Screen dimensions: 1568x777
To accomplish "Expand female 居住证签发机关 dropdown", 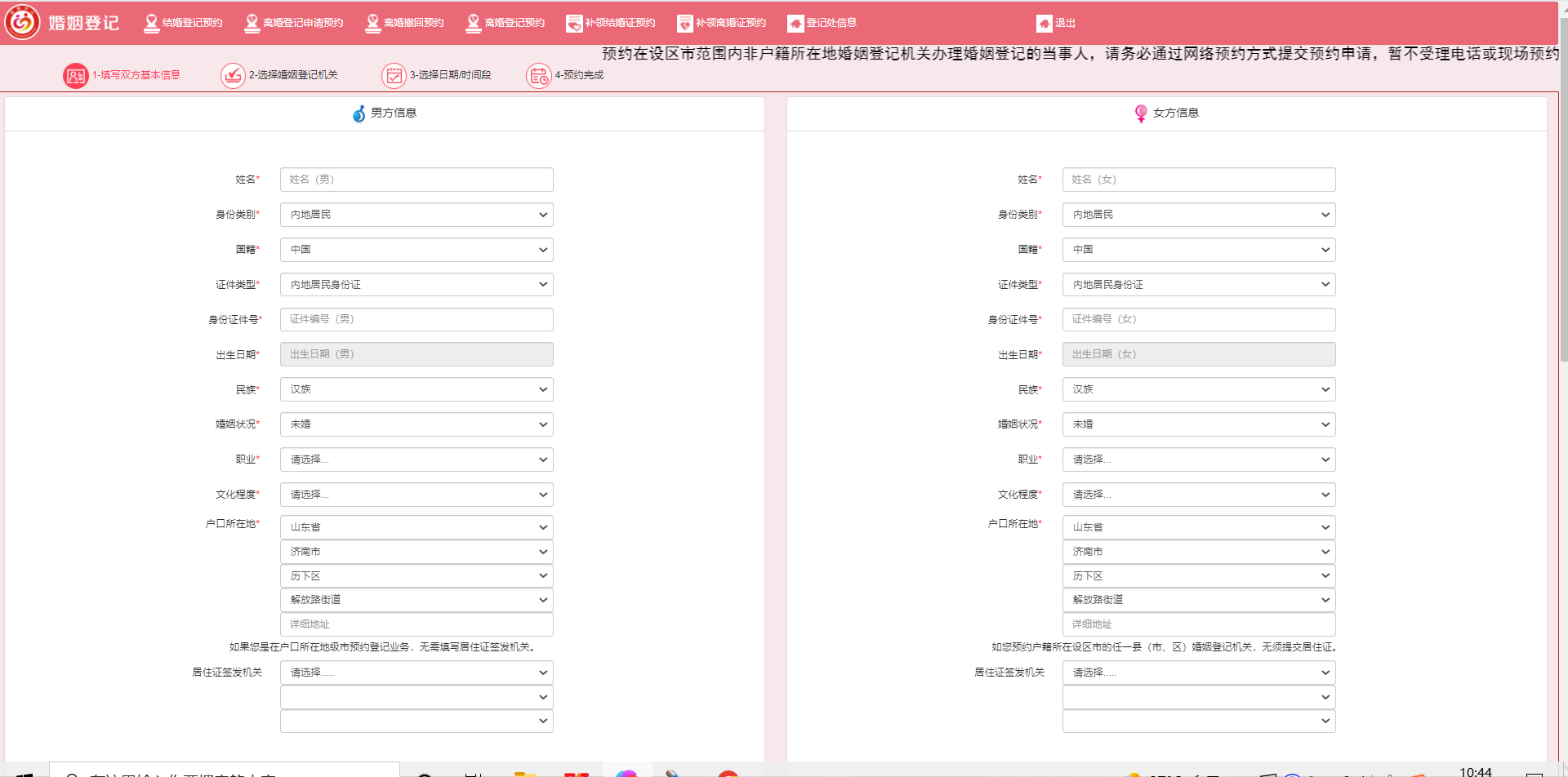I will click(x=1198, y=673).
